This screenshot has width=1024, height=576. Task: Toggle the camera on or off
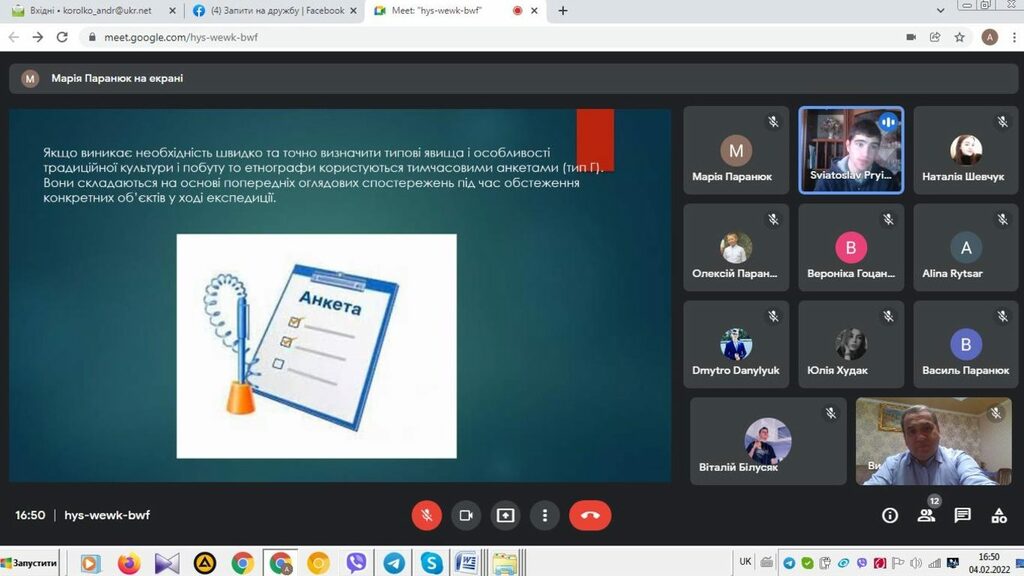click(465, 515)
